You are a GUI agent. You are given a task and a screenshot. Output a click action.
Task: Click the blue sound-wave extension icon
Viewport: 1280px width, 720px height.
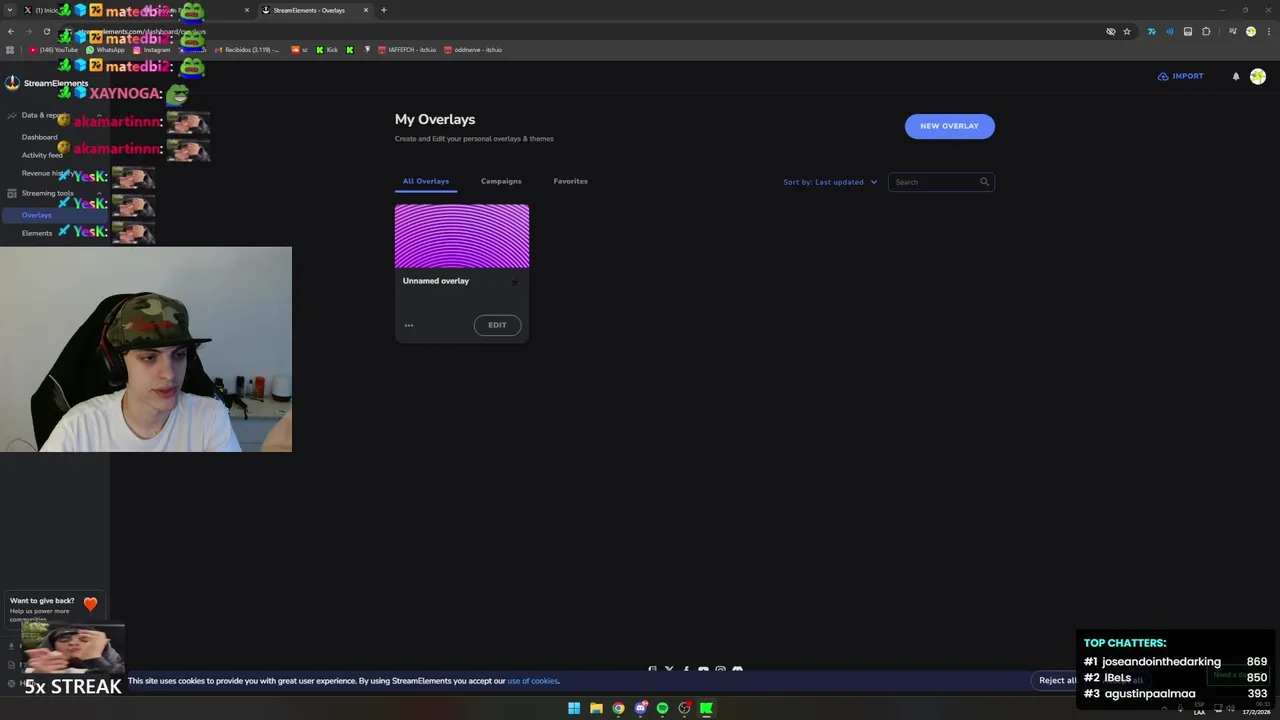[1170, 32]
